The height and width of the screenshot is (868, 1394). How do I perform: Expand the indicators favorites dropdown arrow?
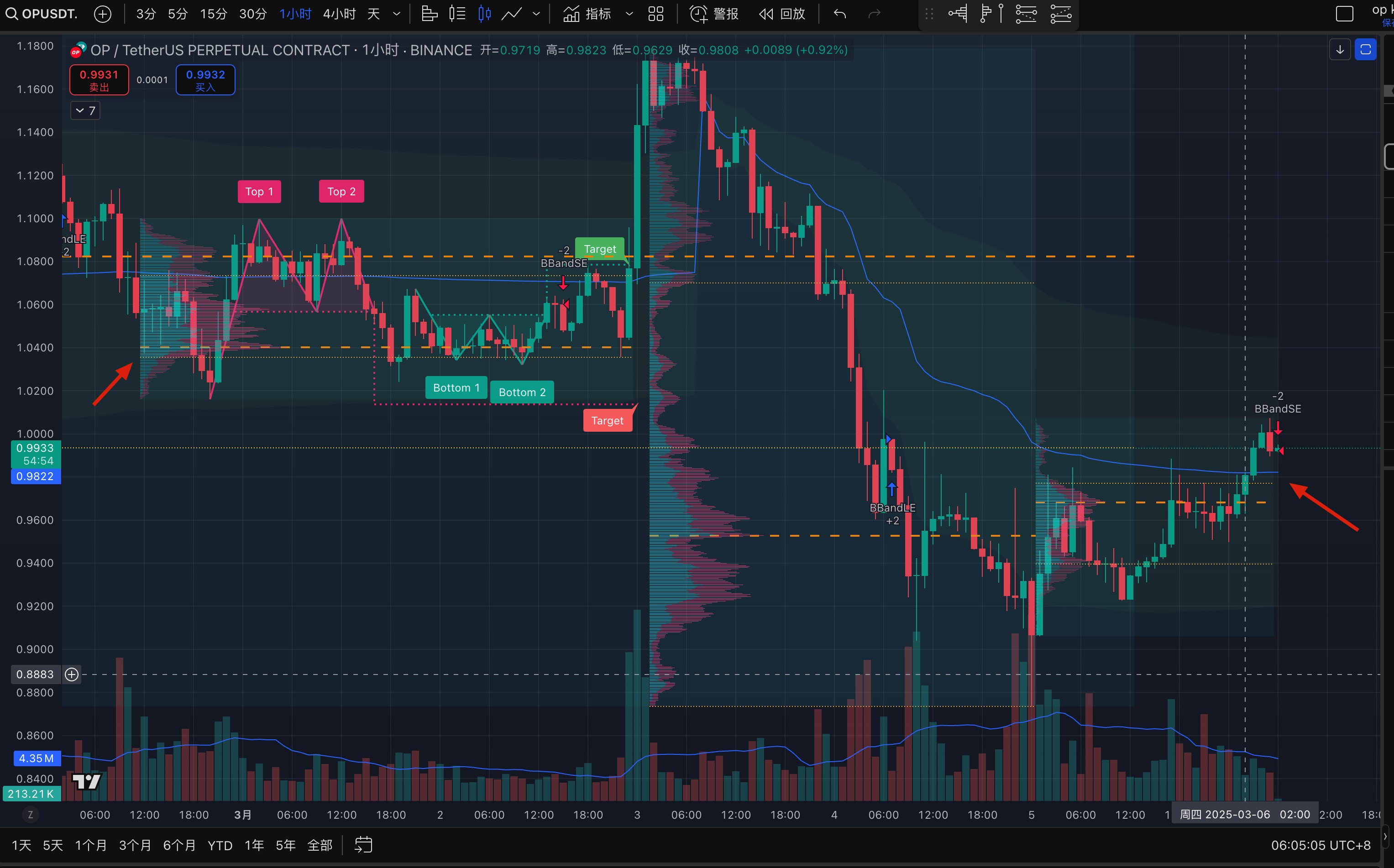pyautogui.click(x=629, y=14)
